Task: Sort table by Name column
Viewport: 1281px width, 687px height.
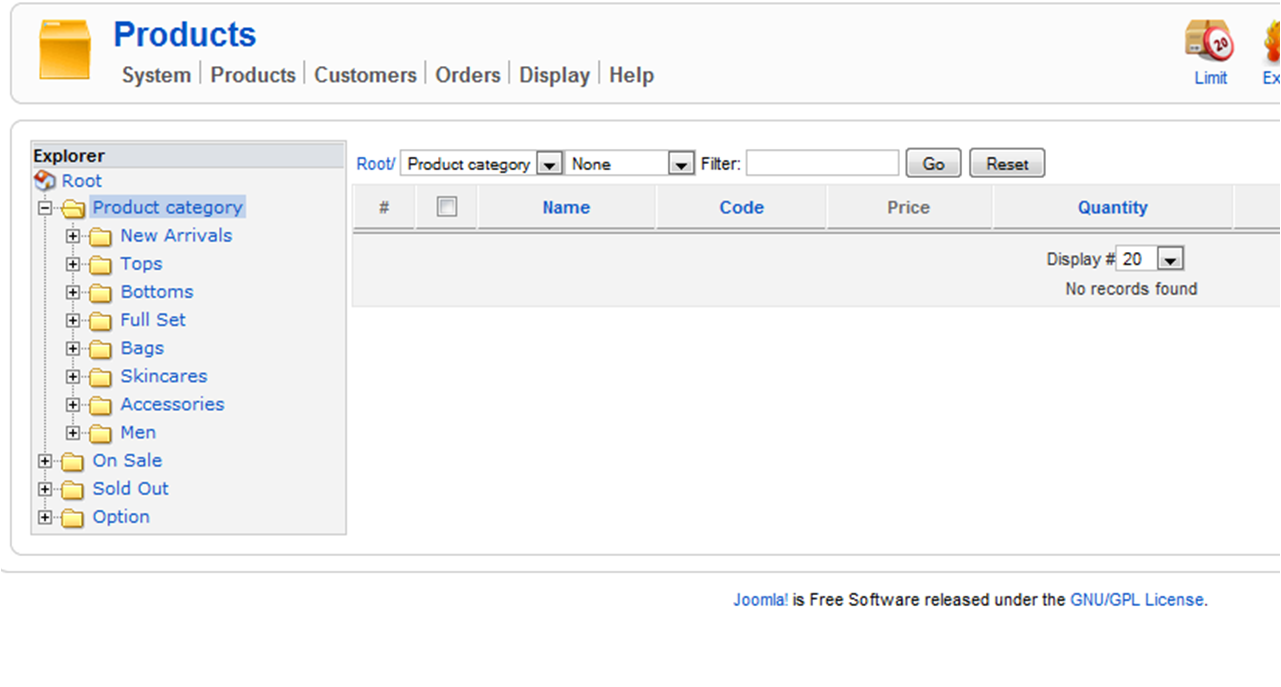Action: coord(566,208)
